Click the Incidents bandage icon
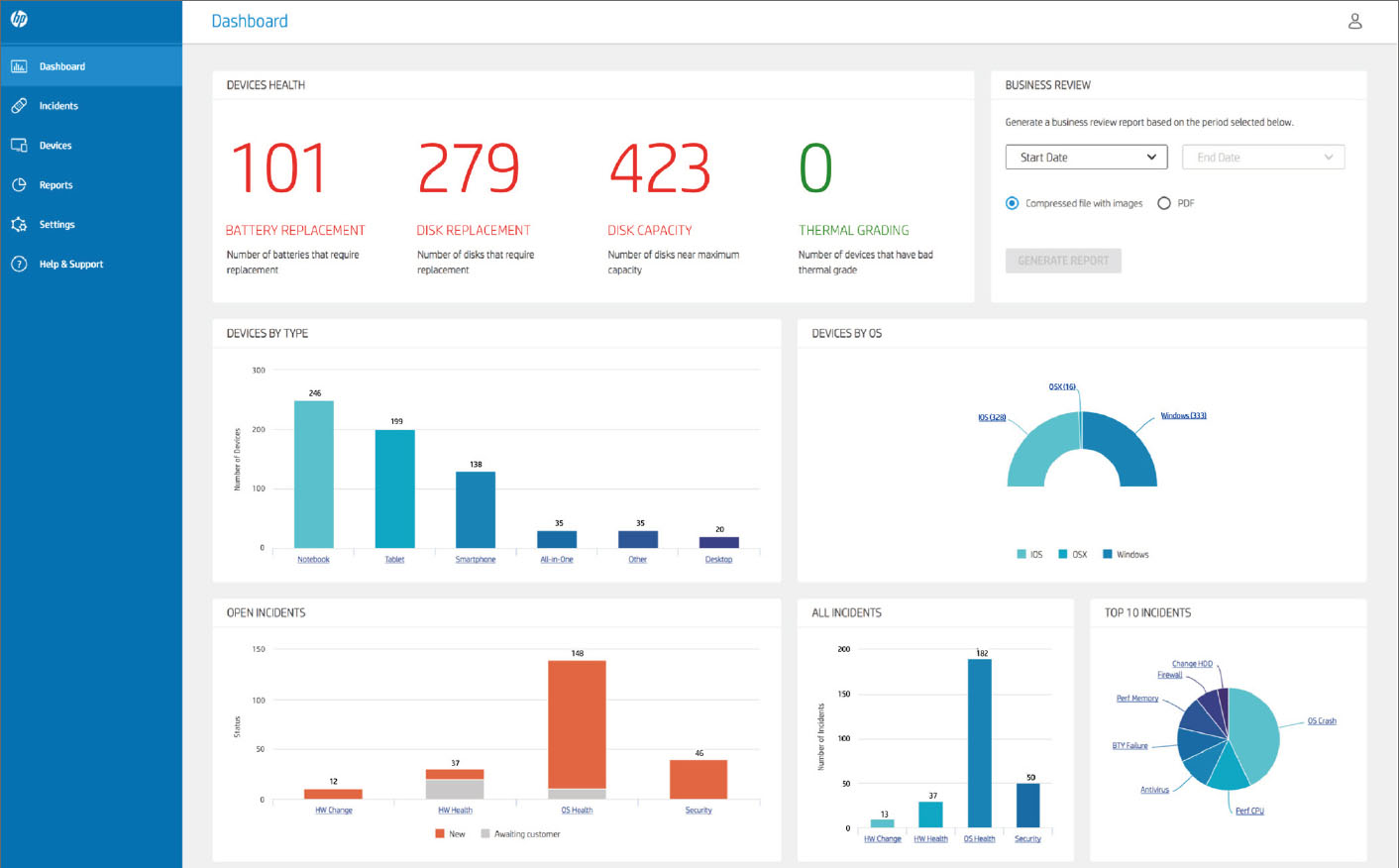Image resolution: width=1399 pixels, height=868 pixels. (19, 106)
